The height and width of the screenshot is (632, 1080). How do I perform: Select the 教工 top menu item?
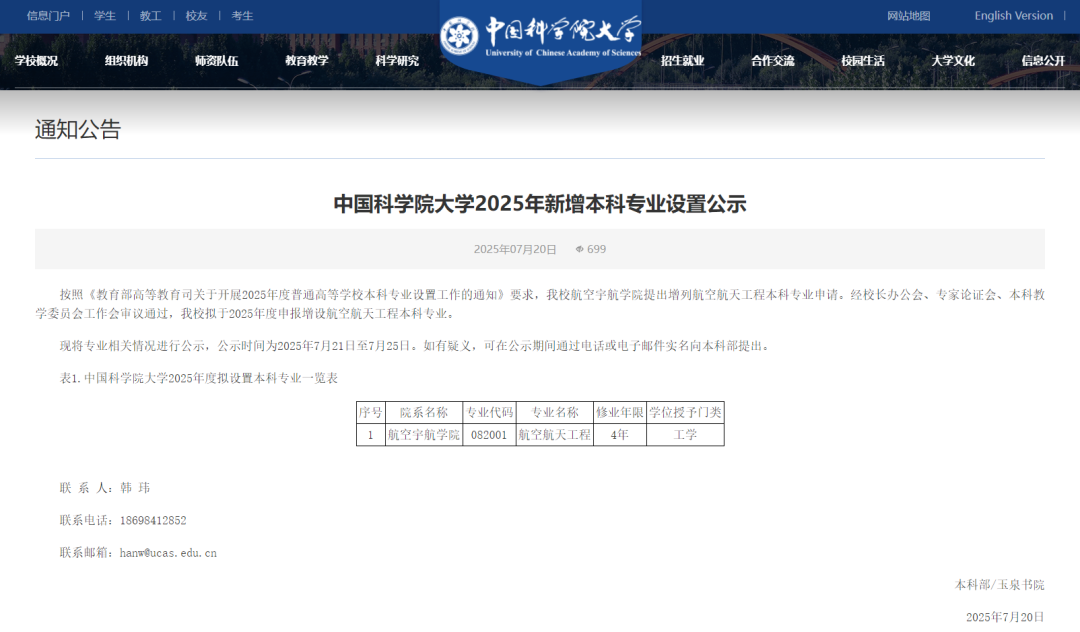150,16
